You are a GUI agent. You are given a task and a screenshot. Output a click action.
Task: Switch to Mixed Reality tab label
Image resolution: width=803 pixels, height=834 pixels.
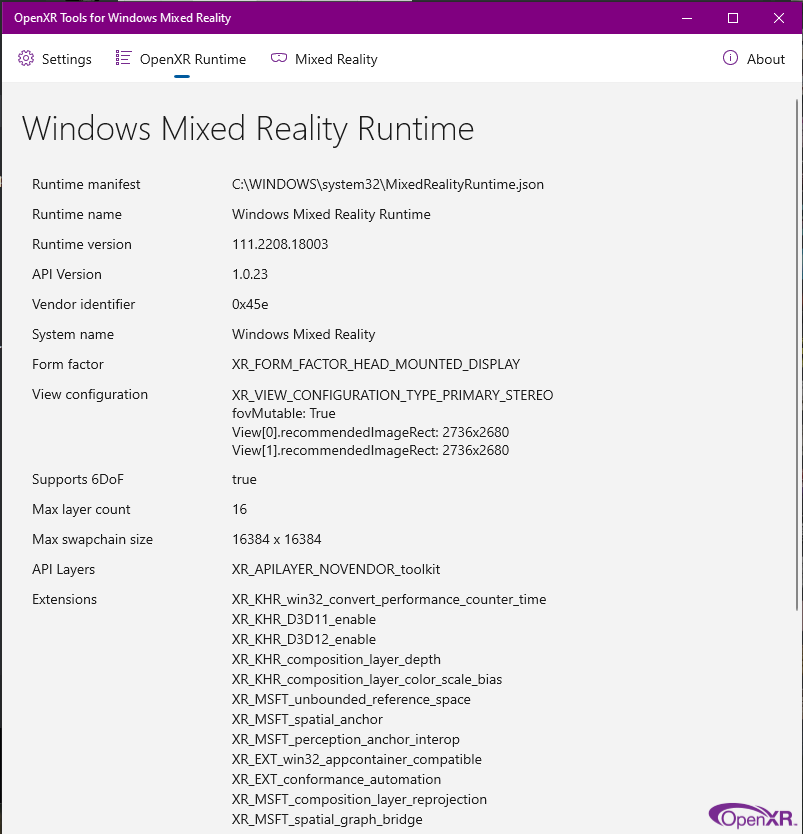[x=336, y=59]
